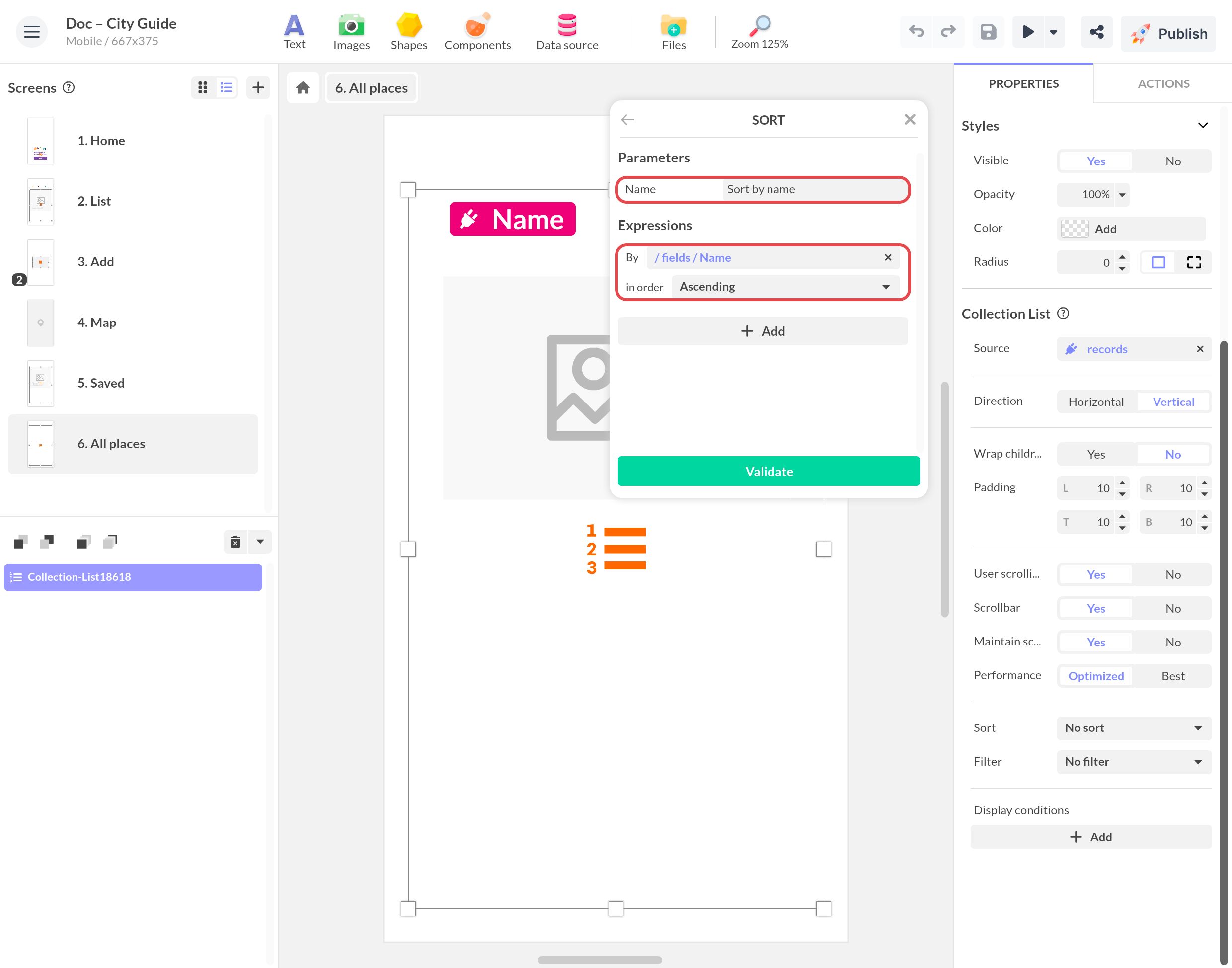The height and width of the screenshot is (968, 1232).
Task: Open the Files manager
Action: [x=674, y=32]
